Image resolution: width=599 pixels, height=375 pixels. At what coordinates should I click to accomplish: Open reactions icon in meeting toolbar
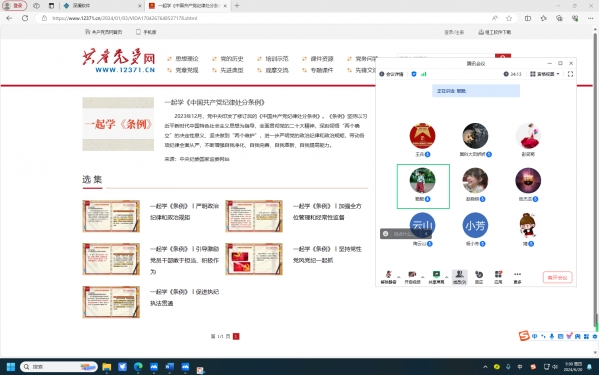tap(479, 277)
